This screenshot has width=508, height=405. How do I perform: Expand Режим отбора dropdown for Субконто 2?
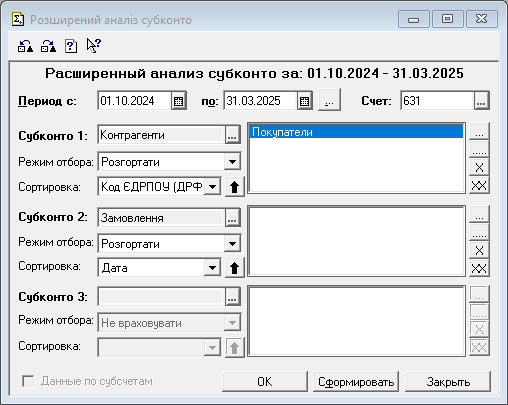pyautogui.click(x=232, y=244)
